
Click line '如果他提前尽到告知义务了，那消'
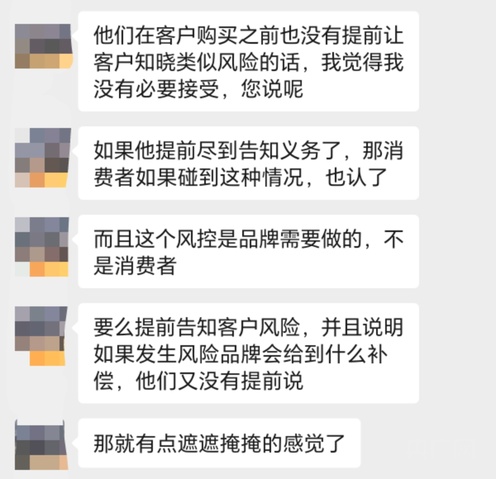click(249, 150)
